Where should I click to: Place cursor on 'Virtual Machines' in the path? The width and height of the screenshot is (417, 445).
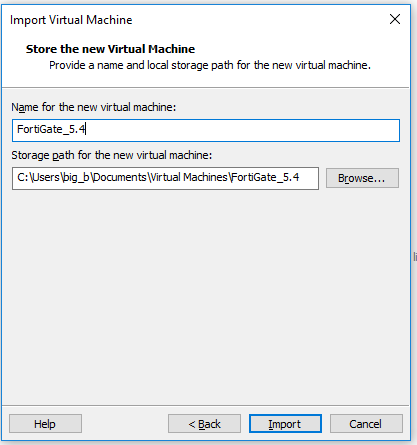pos(189,177)
